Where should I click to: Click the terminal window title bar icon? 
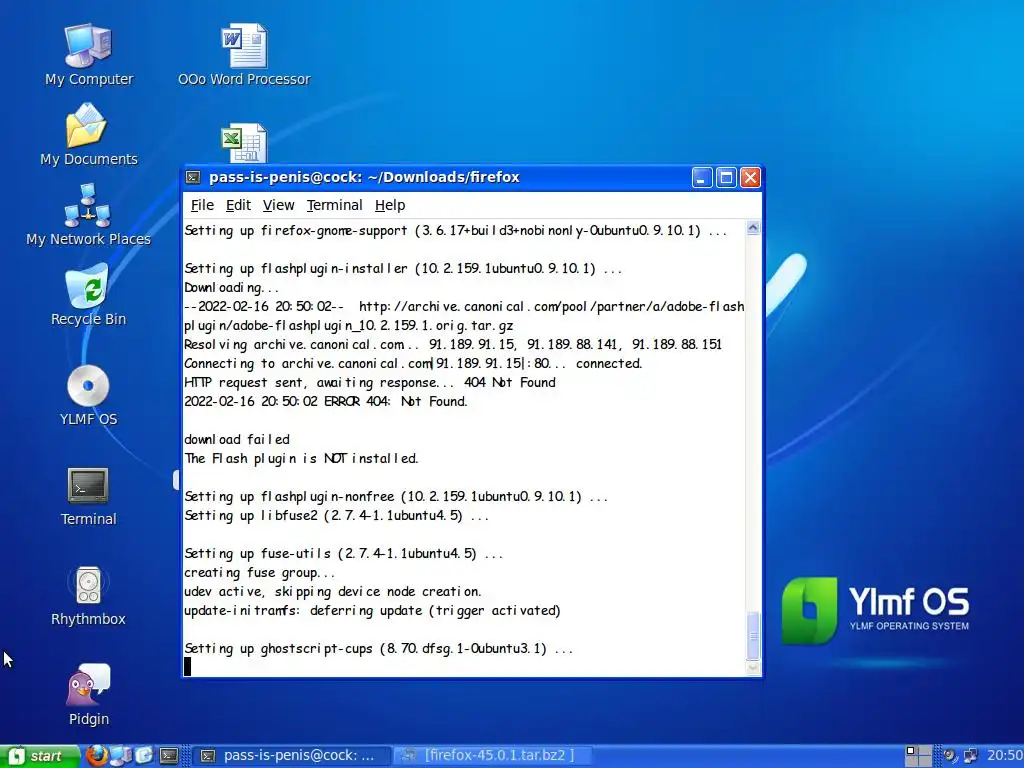tap(193, 177)
